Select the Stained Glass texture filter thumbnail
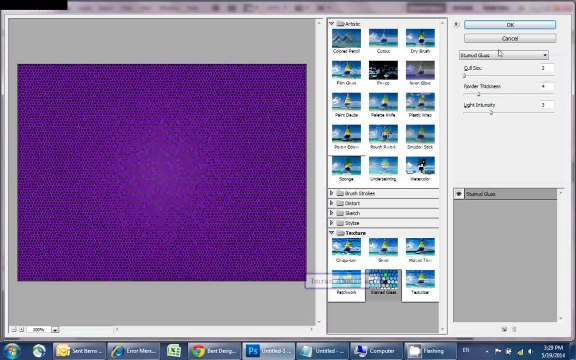This screenshot has height=360, width=576. (x=383, y=279)
